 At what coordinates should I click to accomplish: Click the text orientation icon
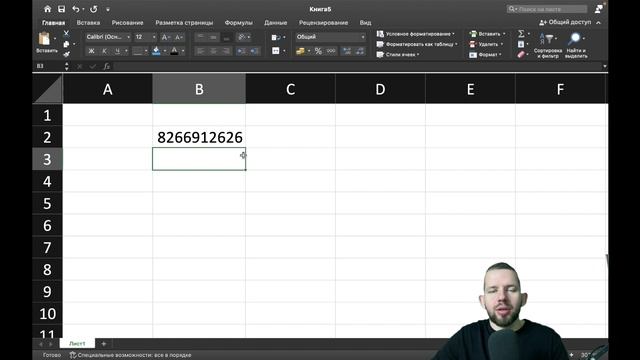(242, 37)
